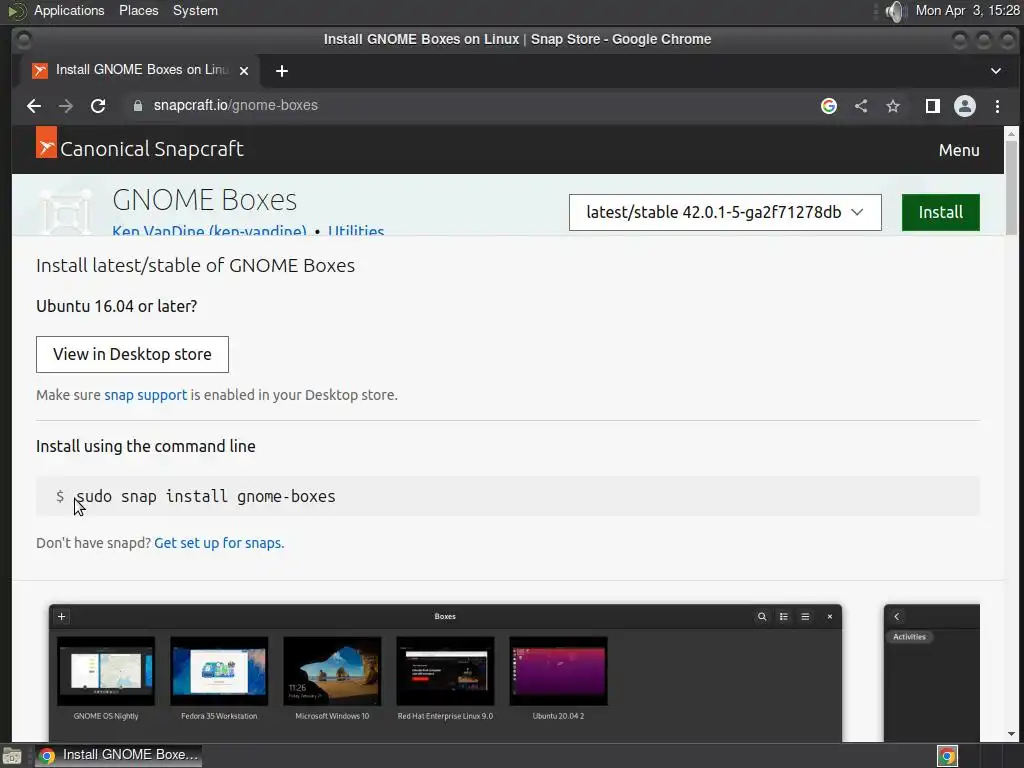Screen dimensions: 1024x768
Task: Bookmark this page with the star
Action: click(893, 106)
